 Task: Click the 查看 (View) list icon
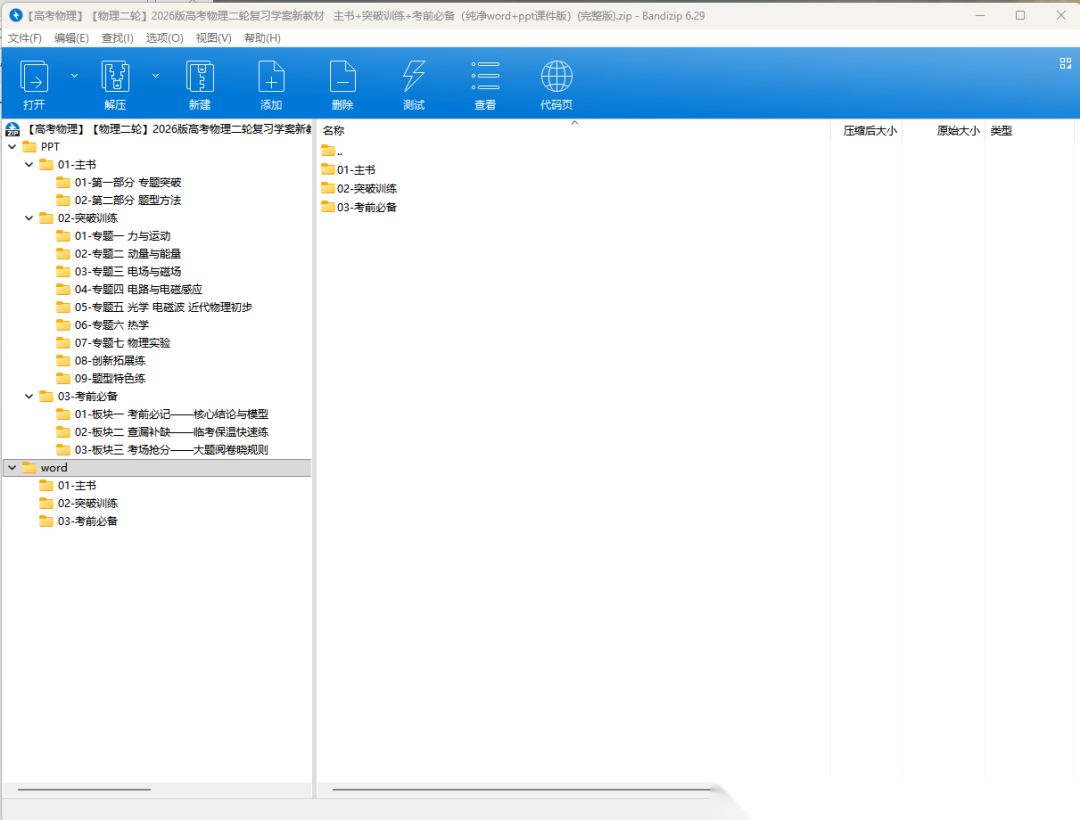485,77
